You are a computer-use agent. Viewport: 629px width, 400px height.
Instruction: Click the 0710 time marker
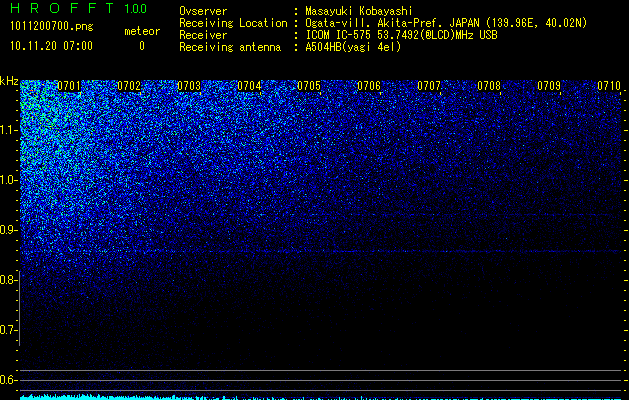(609, 86)
